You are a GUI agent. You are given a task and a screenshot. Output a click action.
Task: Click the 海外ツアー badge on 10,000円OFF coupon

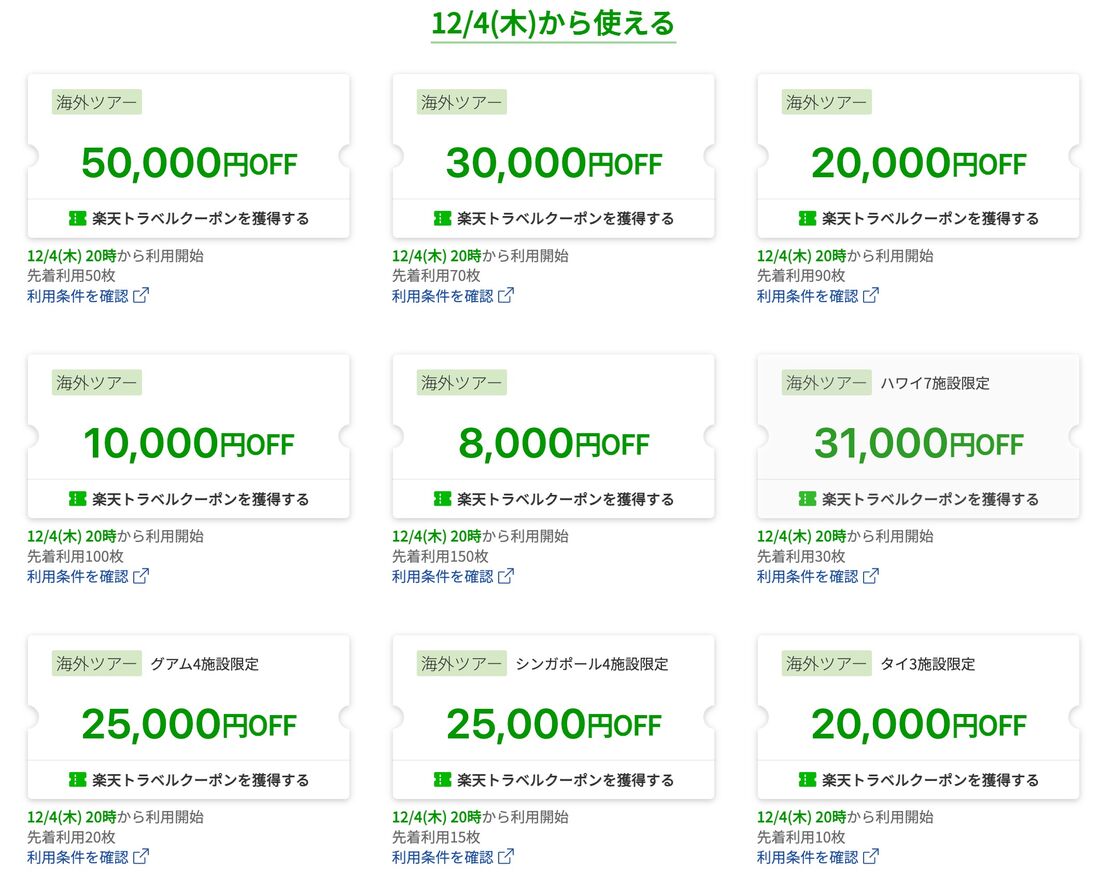[x=97, y=383]
